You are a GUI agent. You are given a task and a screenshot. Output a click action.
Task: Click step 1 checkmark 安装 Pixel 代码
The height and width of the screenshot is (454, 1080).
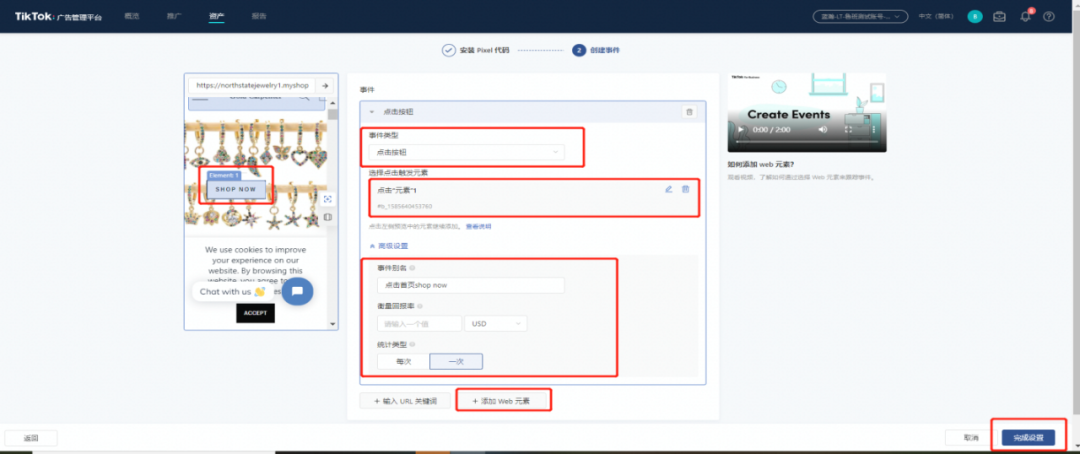448,50
